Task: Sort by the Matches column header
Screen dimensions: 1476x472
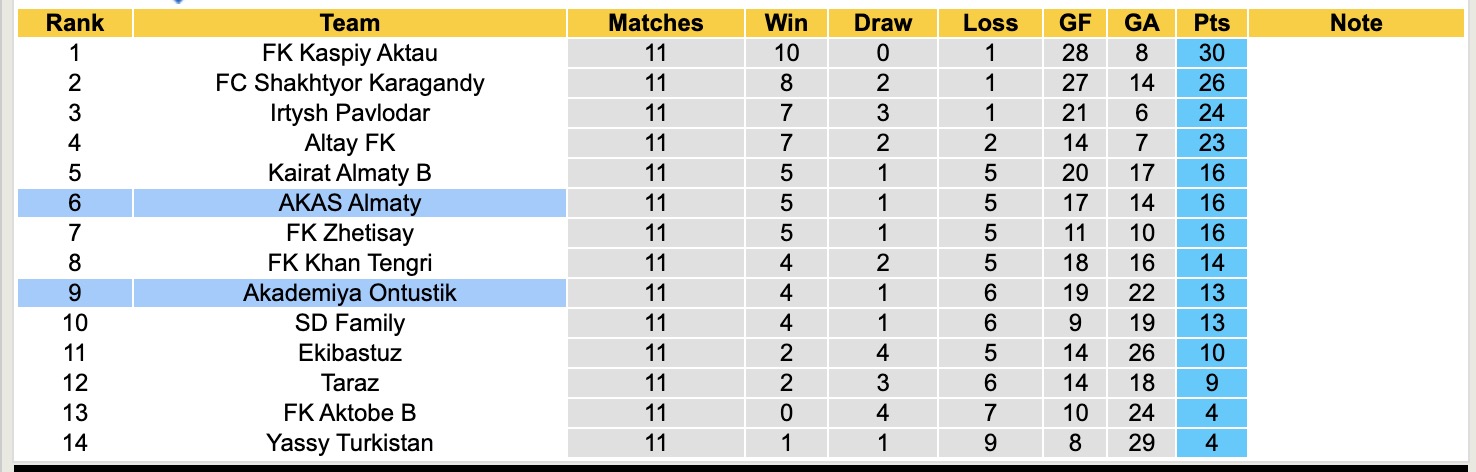Action: (x=656, y=23)
